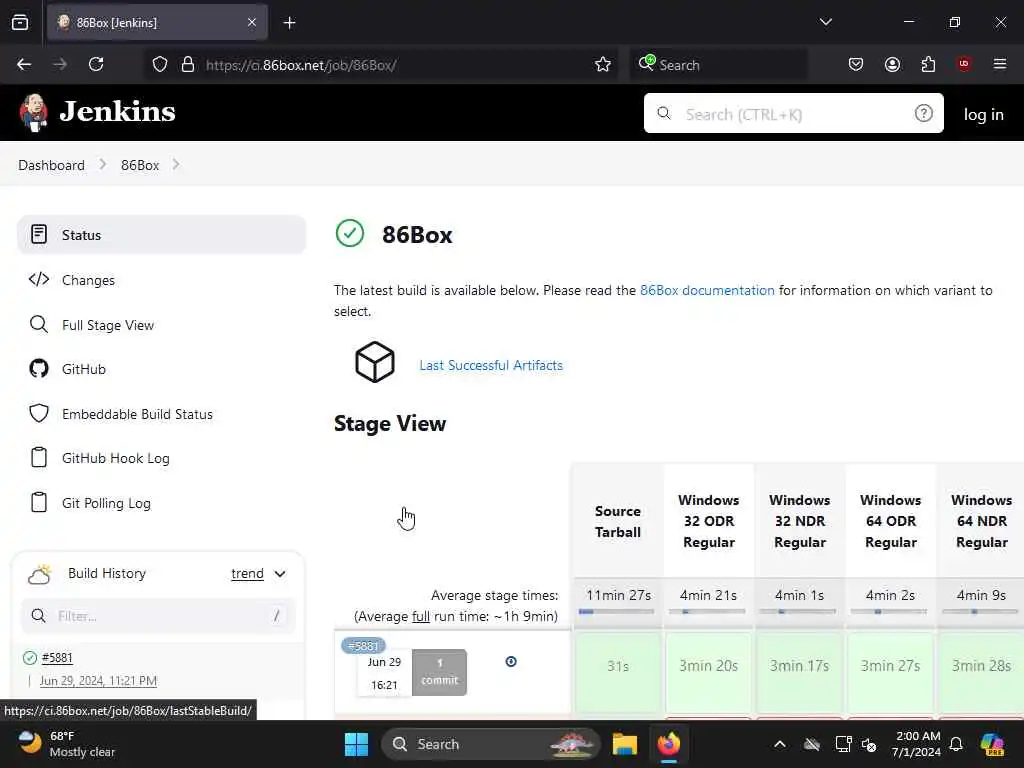Screen dimensions: 1024x768
Task: Expand the Dashboard breadcrumb chevron
Action: tap(103, 165)
